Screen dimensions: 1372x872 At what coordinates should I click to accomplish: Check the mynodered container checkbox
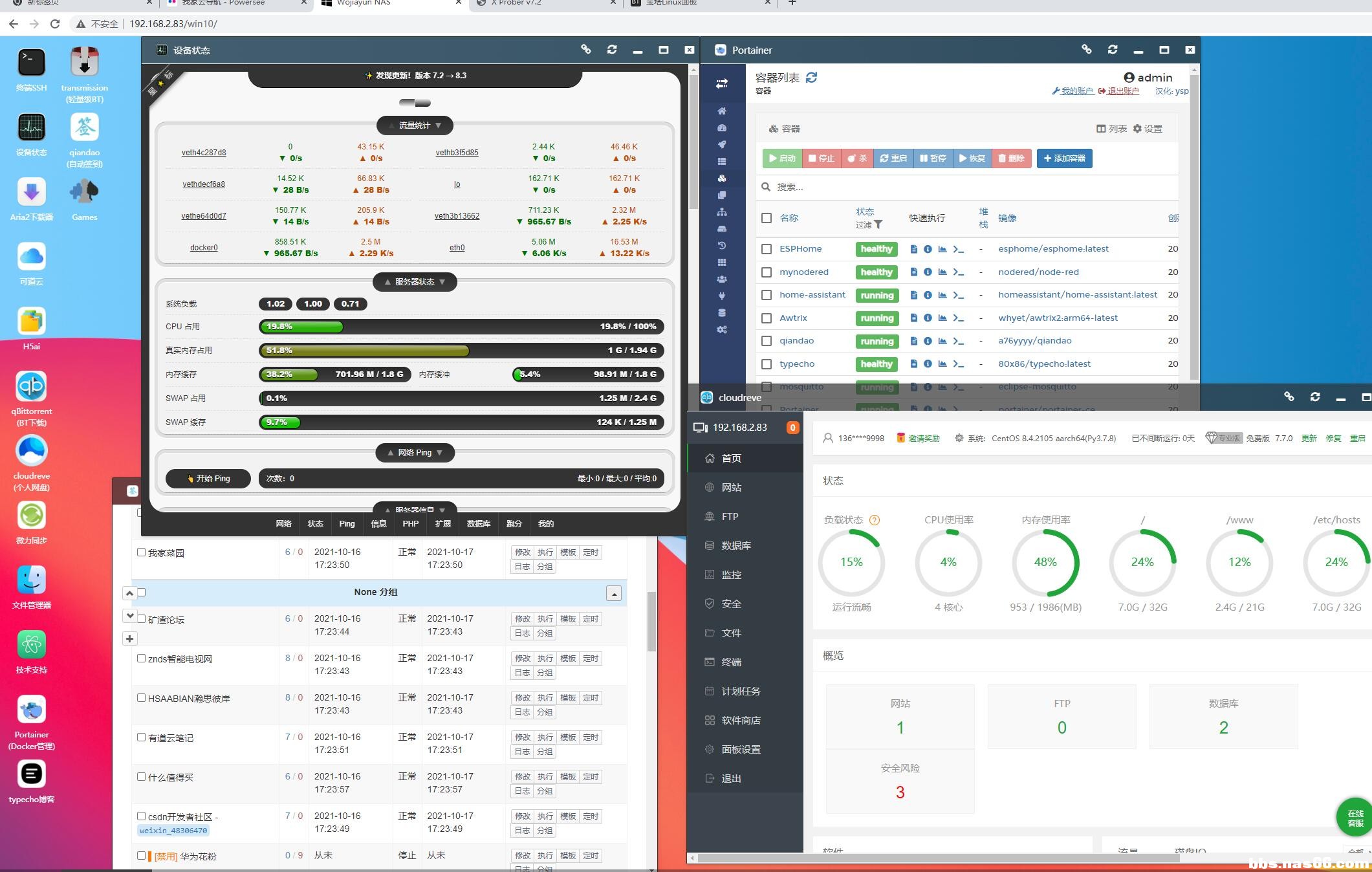(x=767, y=272)
